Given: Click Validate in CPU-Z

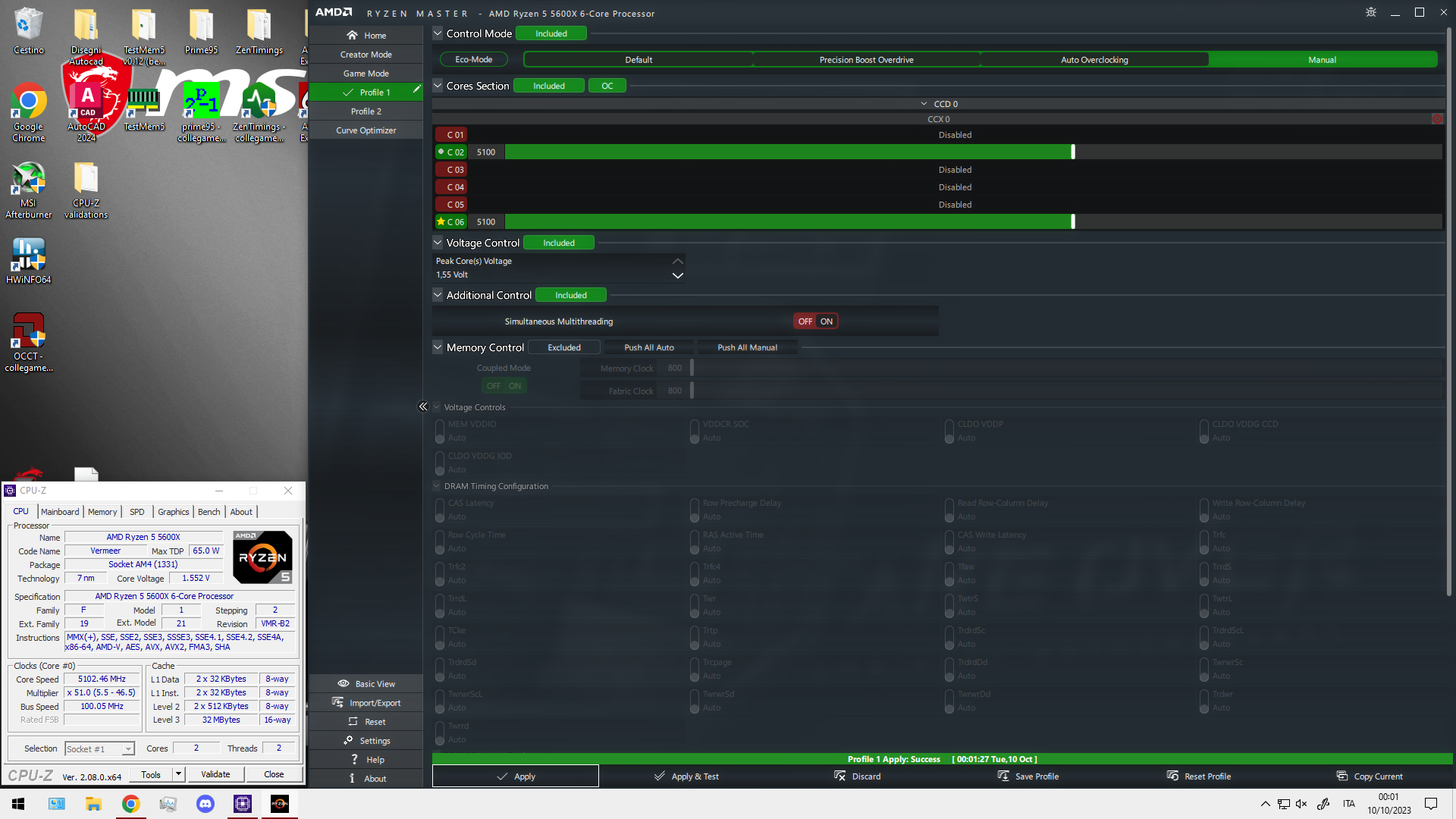Looking at the screenshot, I should coord(215,774).
